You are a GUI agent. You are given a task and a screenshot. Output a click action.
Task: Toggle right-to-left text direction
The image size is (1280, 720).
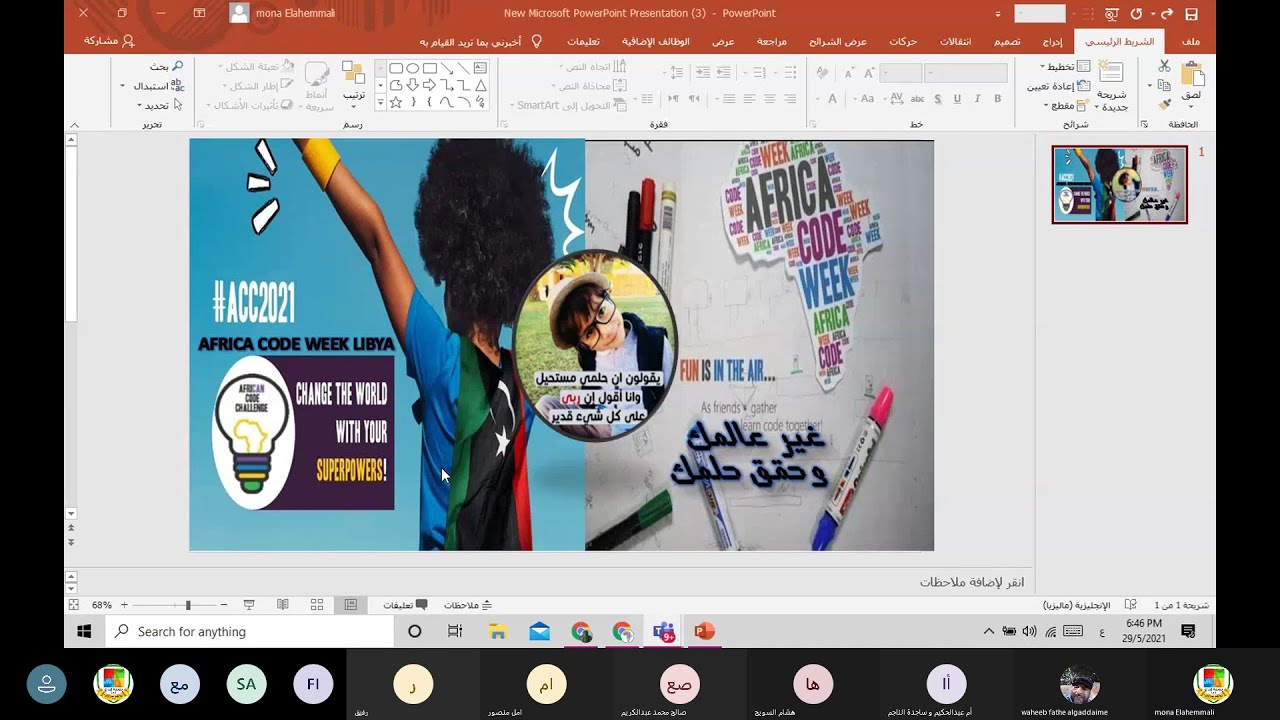694,99
